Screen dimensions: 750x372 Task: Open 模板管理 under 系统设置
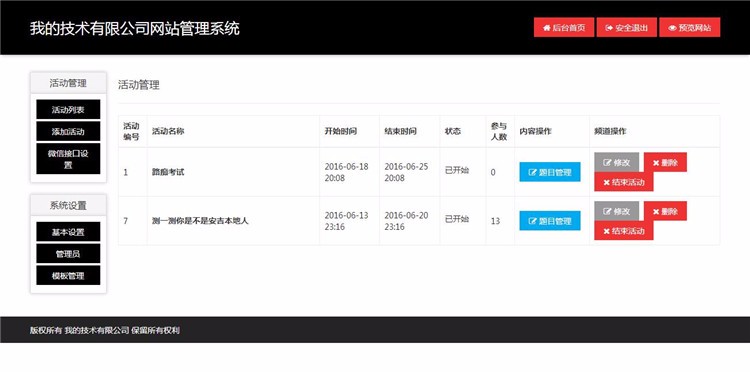coord(68,276)
